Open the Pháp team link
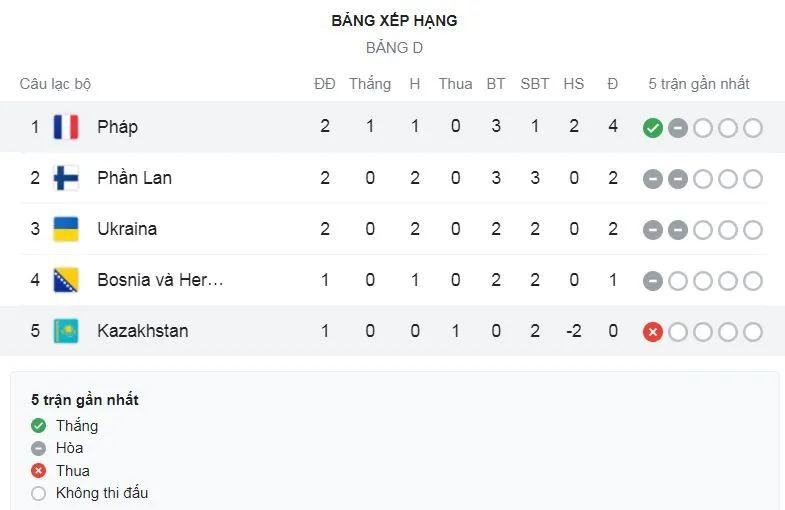 (117, 127)
